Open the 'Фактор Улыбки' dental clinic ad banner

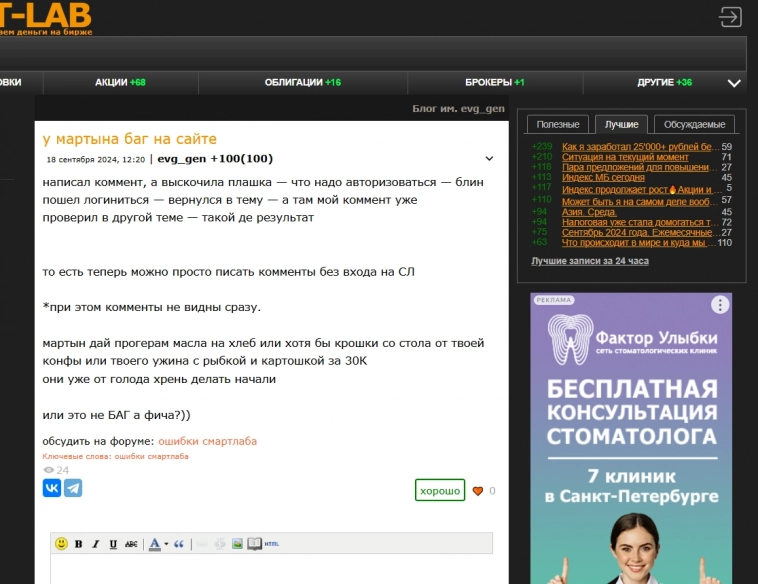click(x=631, y=438)
